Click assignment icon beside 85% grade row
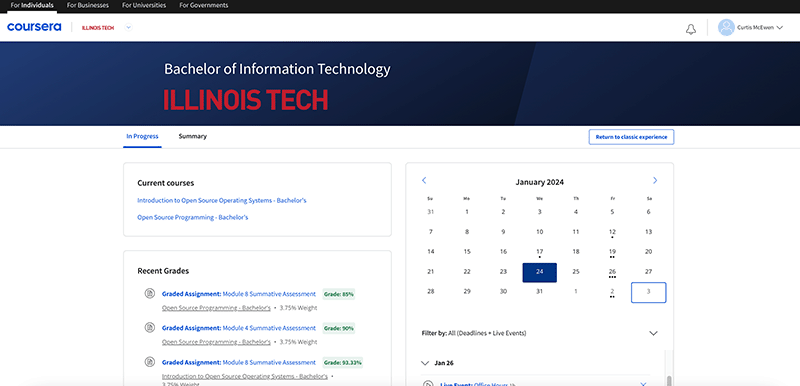This screenshot has width=800, height=386. (x=149, y=293)
